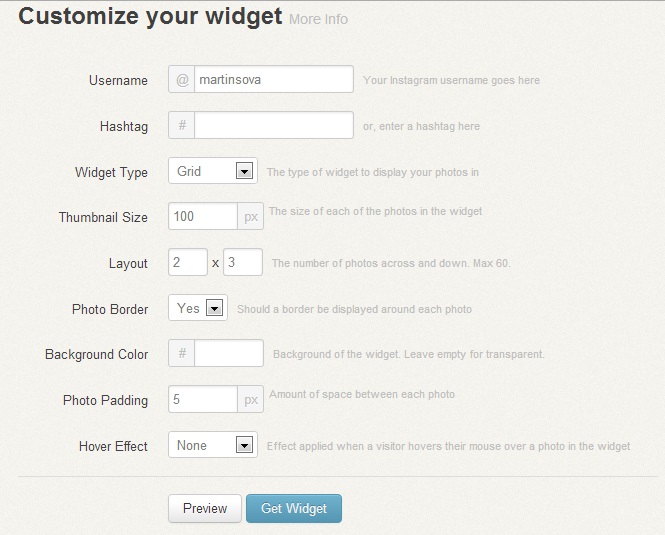Open the Photo Border Yes dropdown

[x=198, y=308]
